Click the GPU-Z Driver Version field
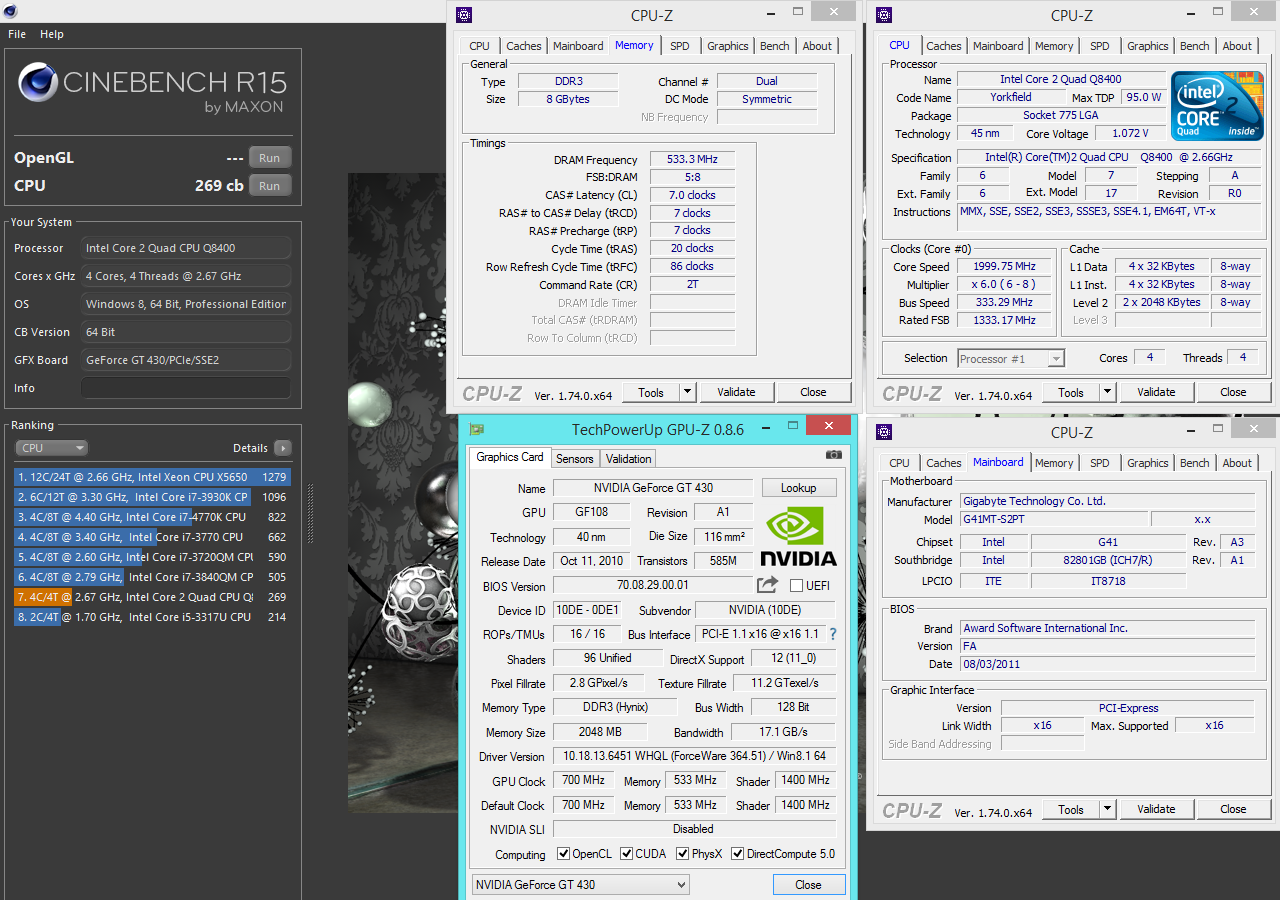The image size is (1280, 900). pos(694,757)
